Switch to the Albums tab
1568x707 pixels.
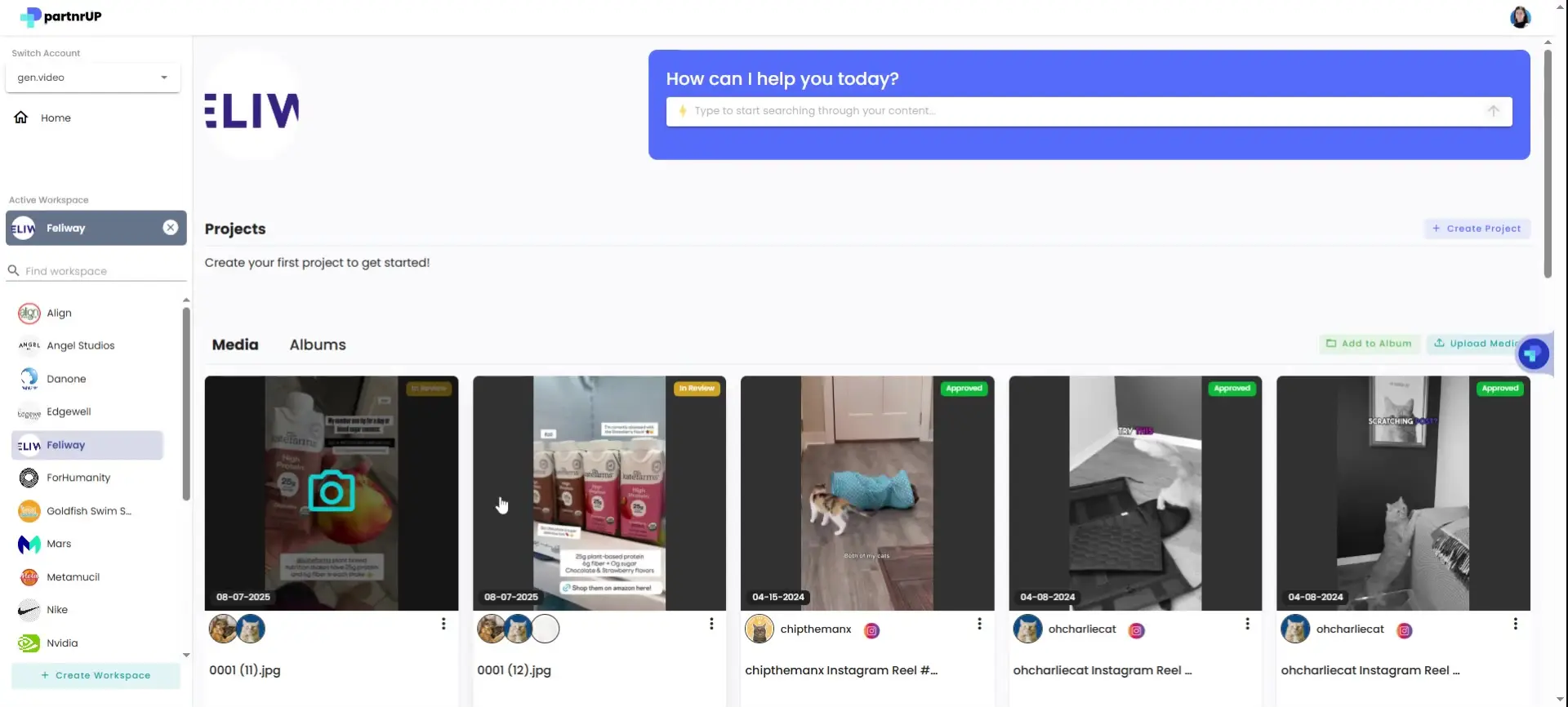click(x=318, y=345)
